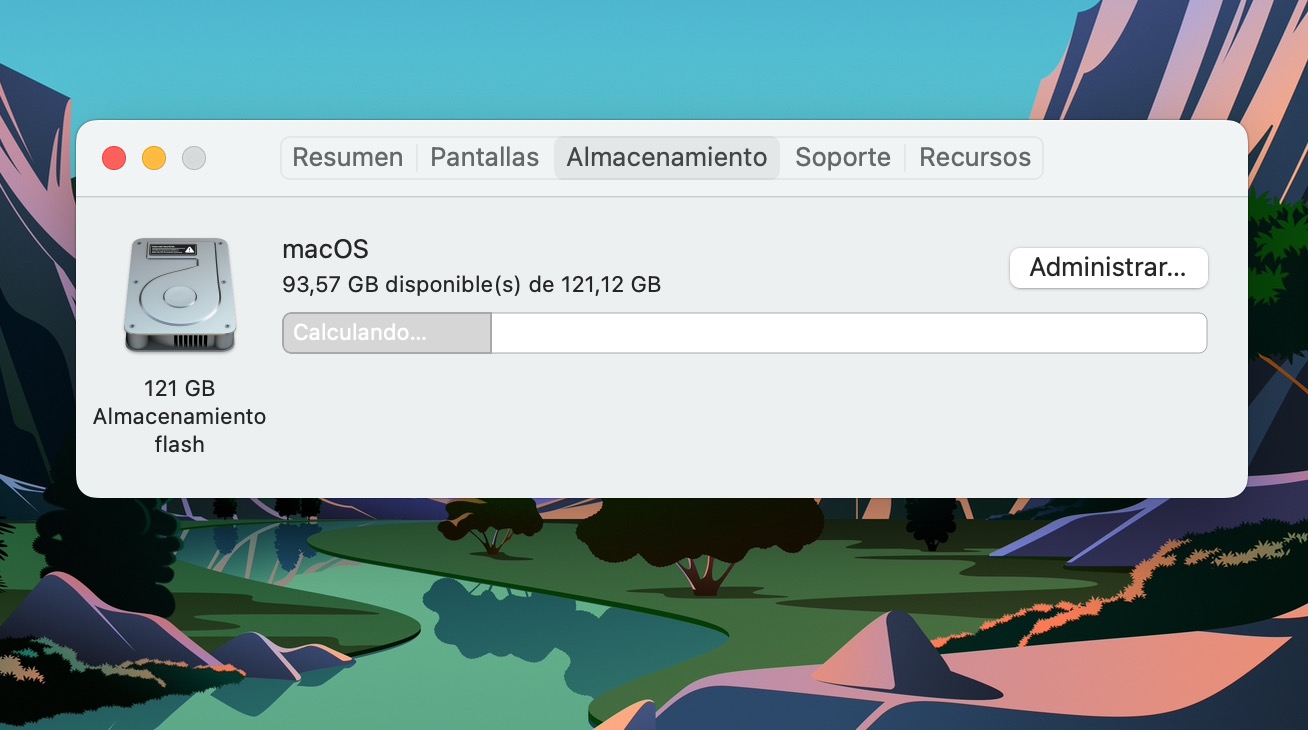Click the 121 GB Almacenamiento flash label

[180, 416]
